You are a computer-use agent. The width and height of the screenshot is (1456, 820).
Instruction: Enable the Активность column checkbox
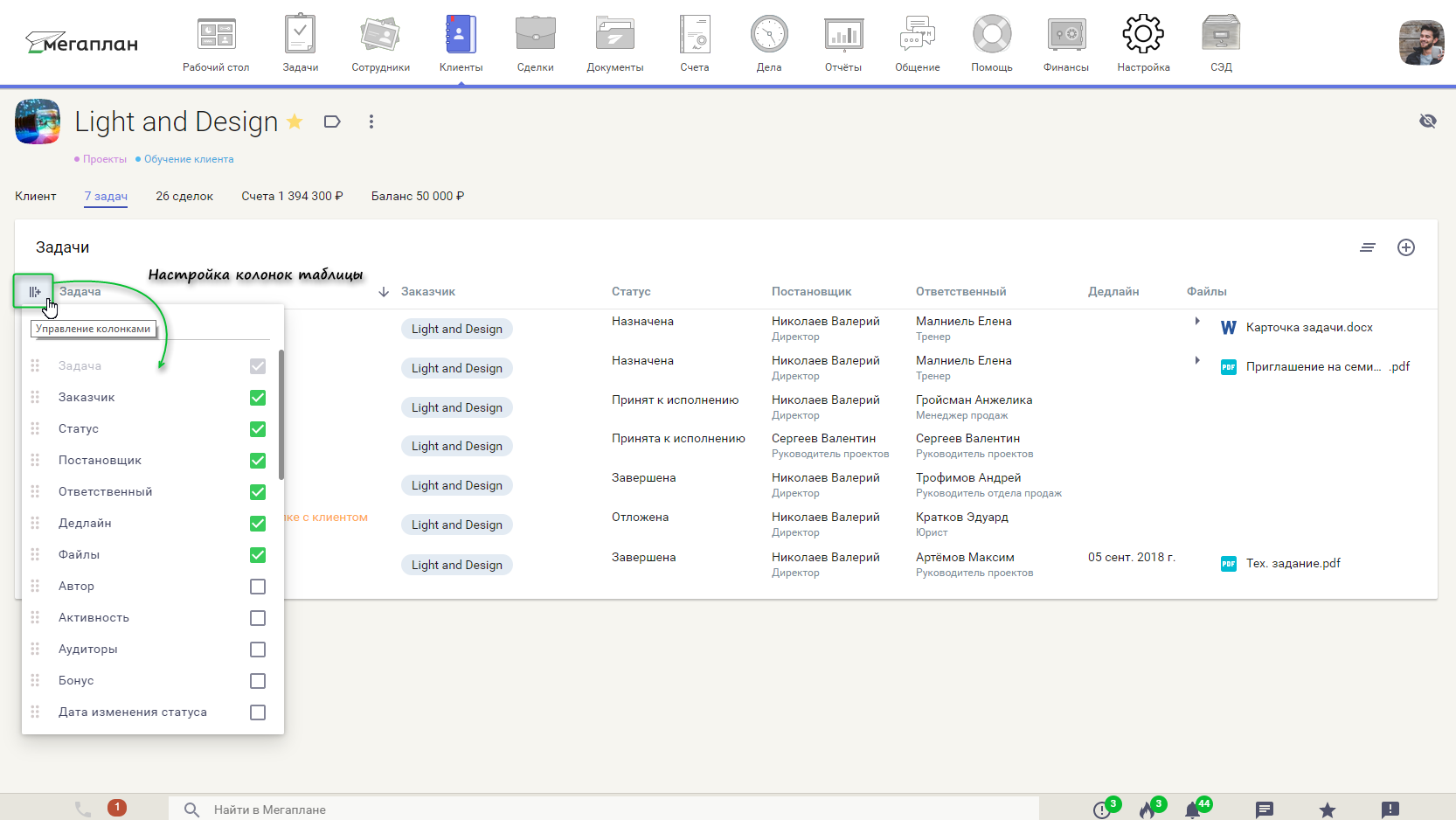click(x=258, y=618)
